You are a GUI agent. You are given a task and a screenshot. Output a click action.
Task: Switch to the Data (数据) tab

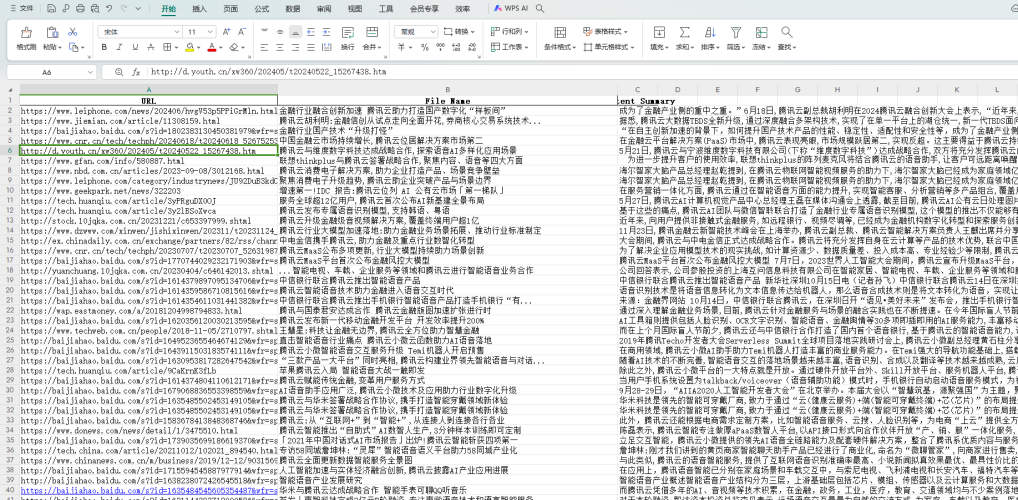click(293, 9)
